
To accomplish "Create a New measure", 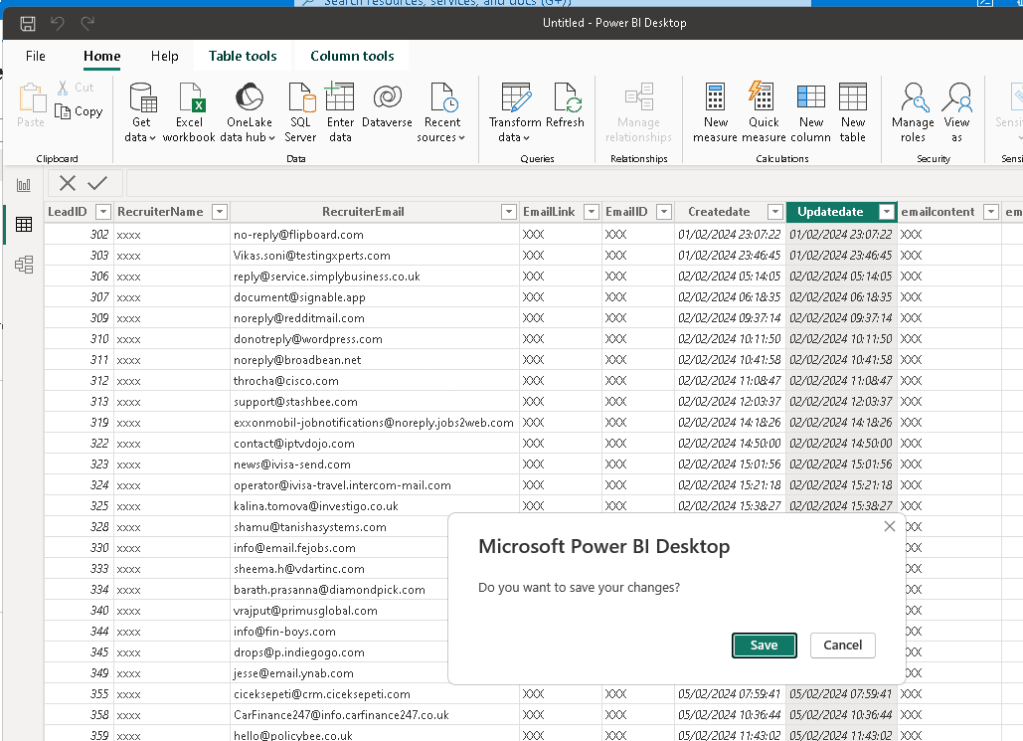I will (715, 112).
